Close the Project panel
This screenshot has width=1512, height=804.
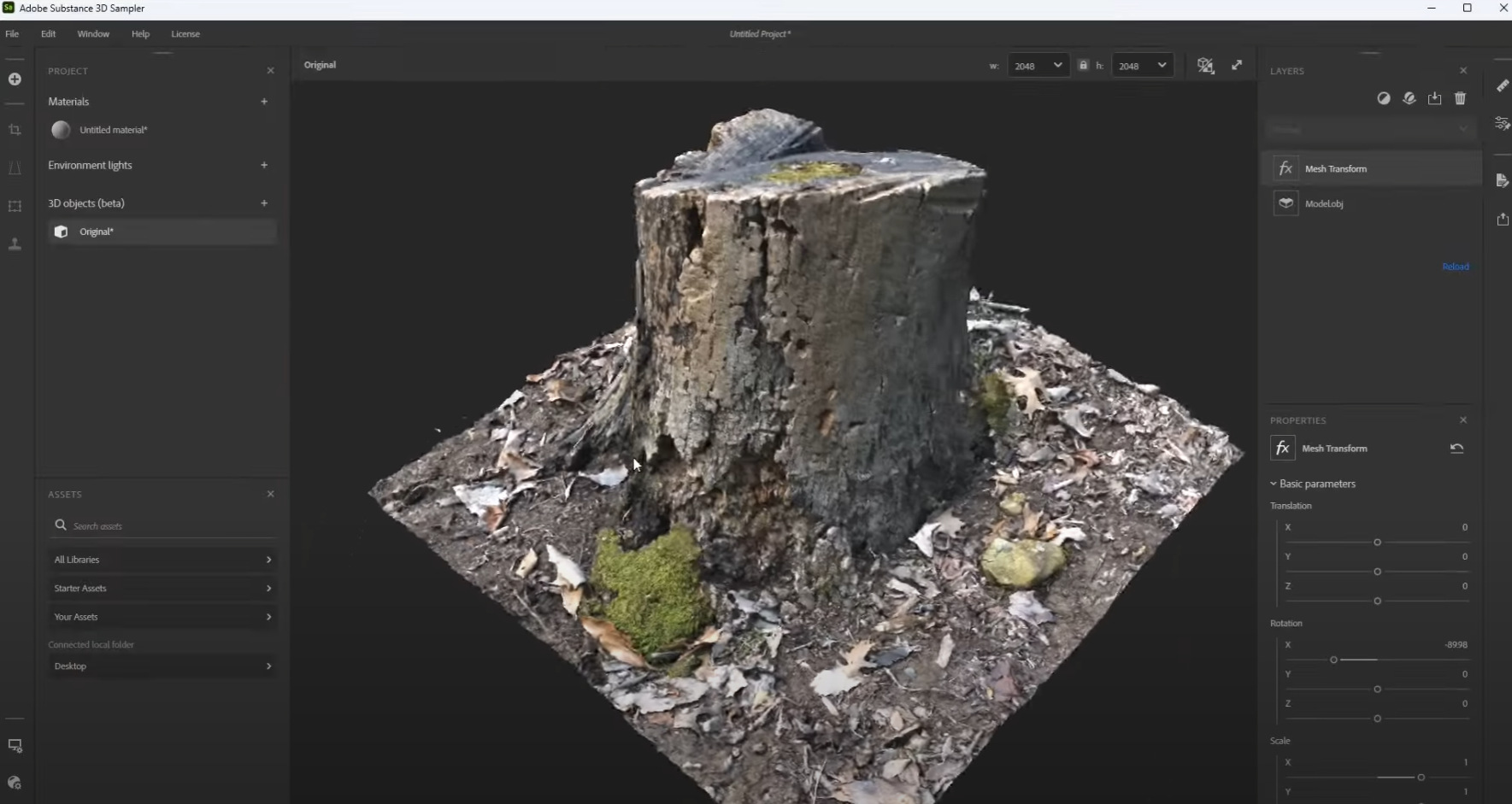270,71
